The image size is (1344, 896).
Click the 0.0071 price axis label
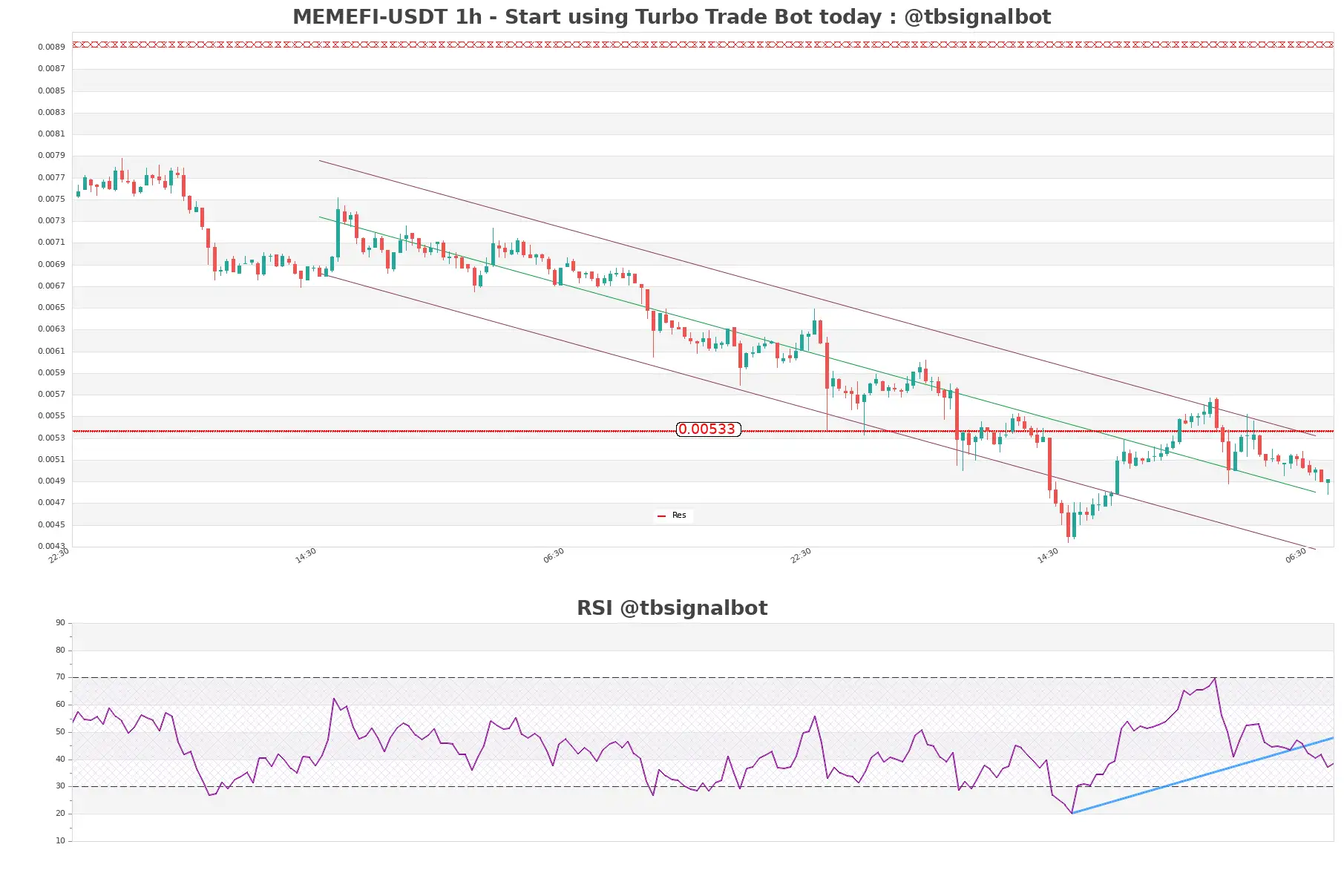51,242
